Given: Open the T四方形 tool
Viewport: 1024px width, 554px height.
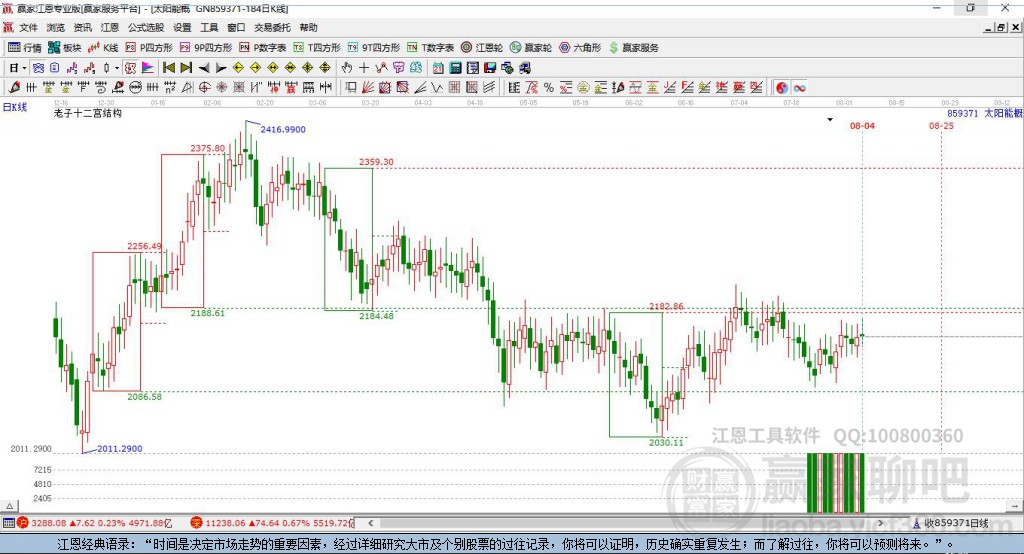Looking at the screenshot, I should [x=317, y=48].
